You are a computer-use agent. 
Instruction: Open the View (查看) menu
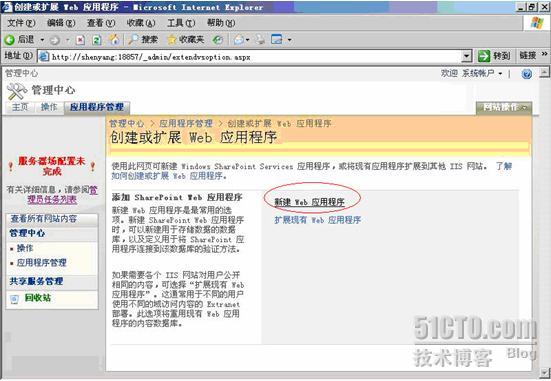pyautogui.click(x=101, y=23)
